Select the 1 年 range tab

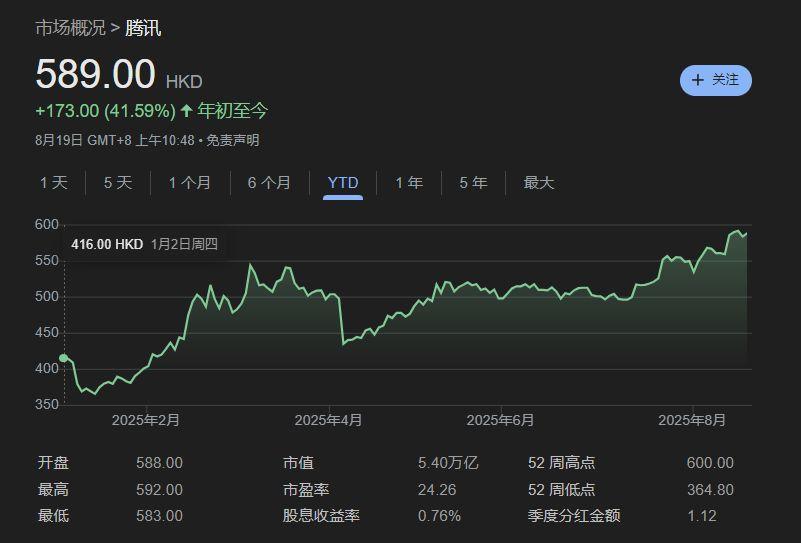tap(409, 182)
